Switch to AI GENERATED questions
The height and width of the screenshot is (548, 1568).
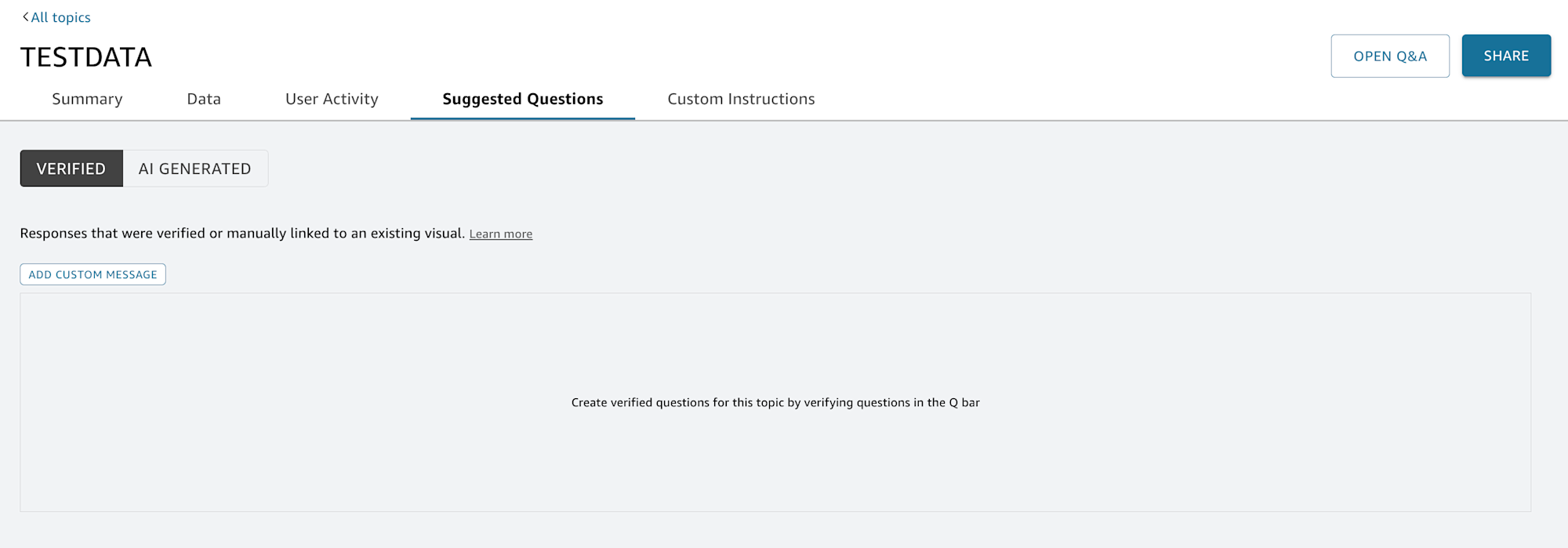pyautogui.click(x=195, y=169)
